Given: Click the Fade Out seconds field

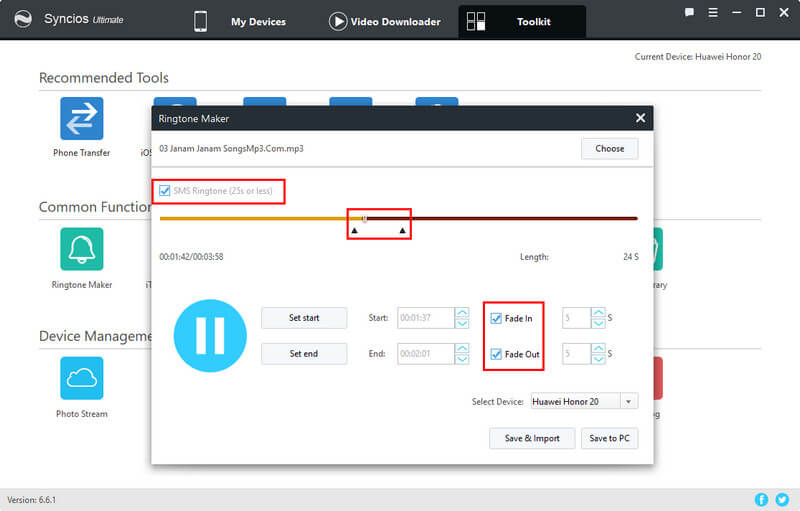Looking at the screenshot, I should (576, 353).
